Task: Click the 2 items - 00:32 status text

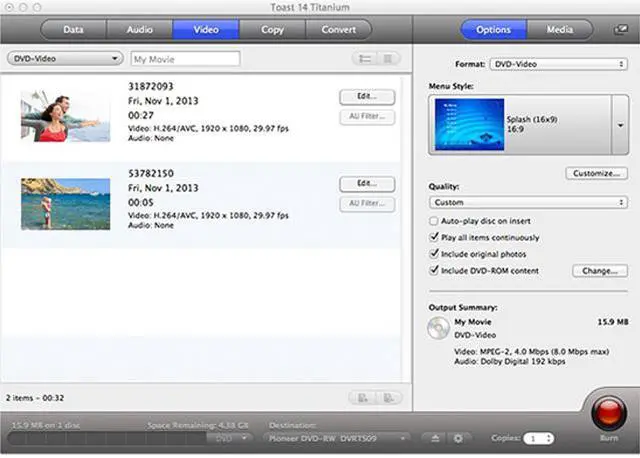Action: (x=35, y=398)
